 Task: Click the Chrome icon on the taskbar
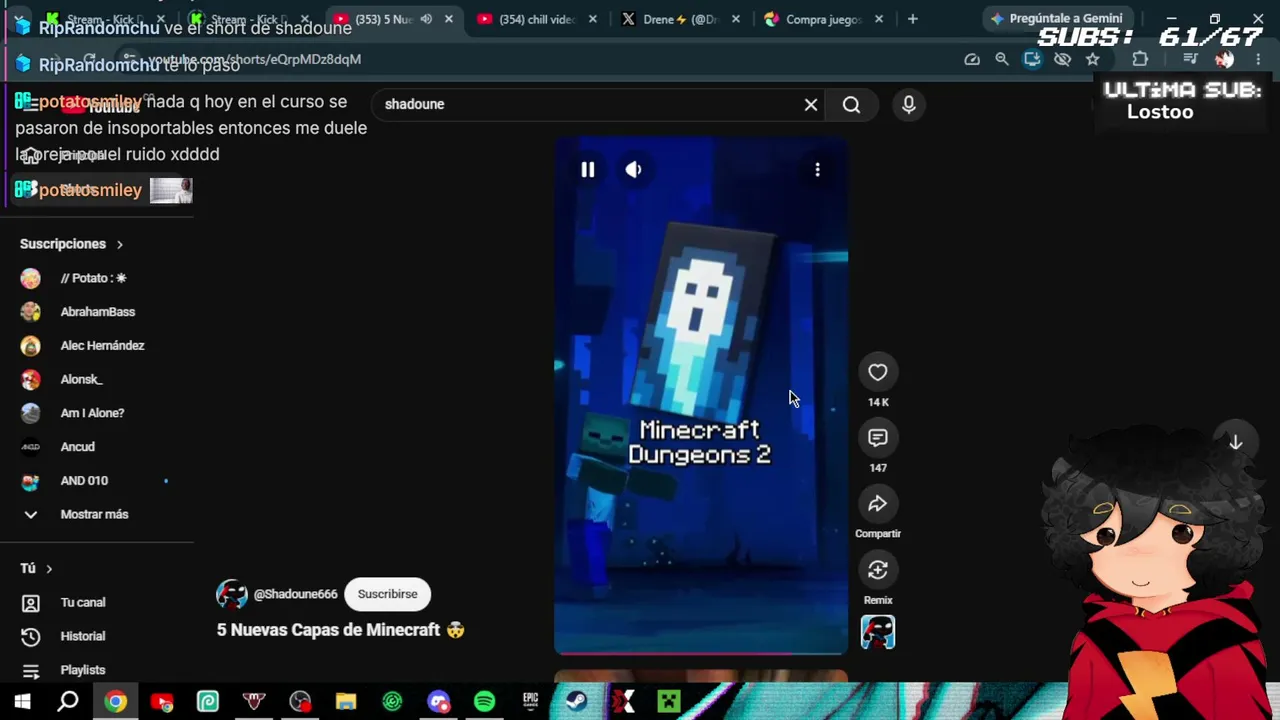(116, 702)
